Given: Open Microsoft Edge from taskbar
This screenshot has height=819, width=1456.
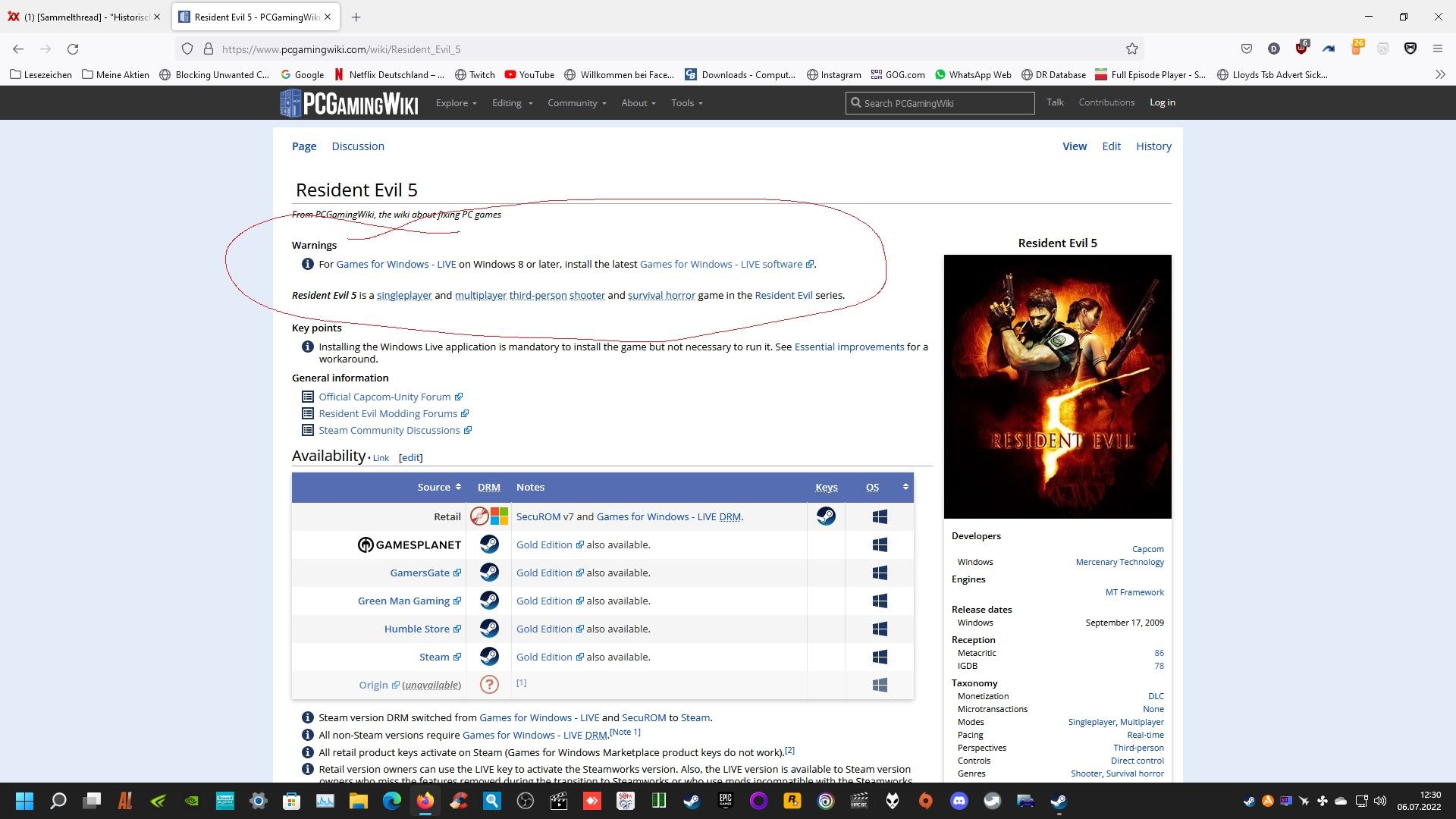Looking at the screenshot, I should (392, 801).
